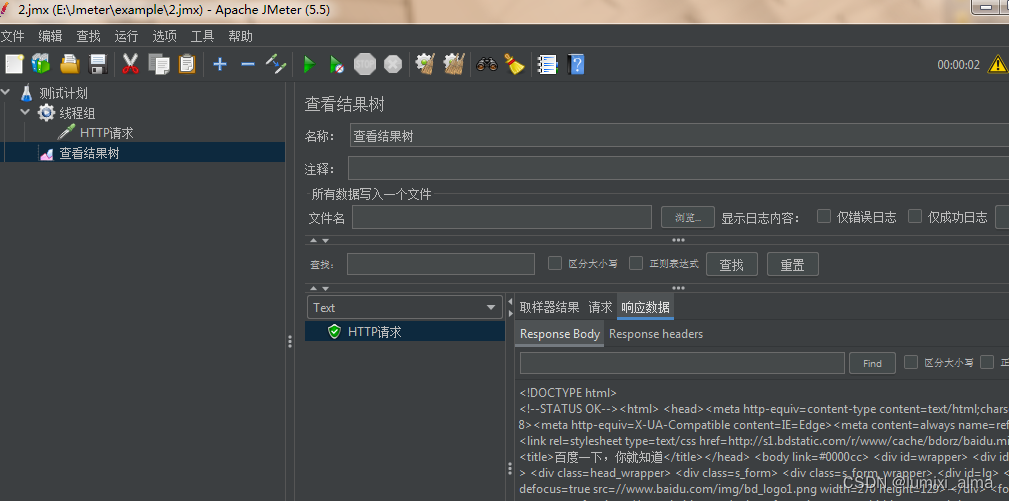Open the 编辑 menu
The image size is (1009, 501).
click(50, 36)
